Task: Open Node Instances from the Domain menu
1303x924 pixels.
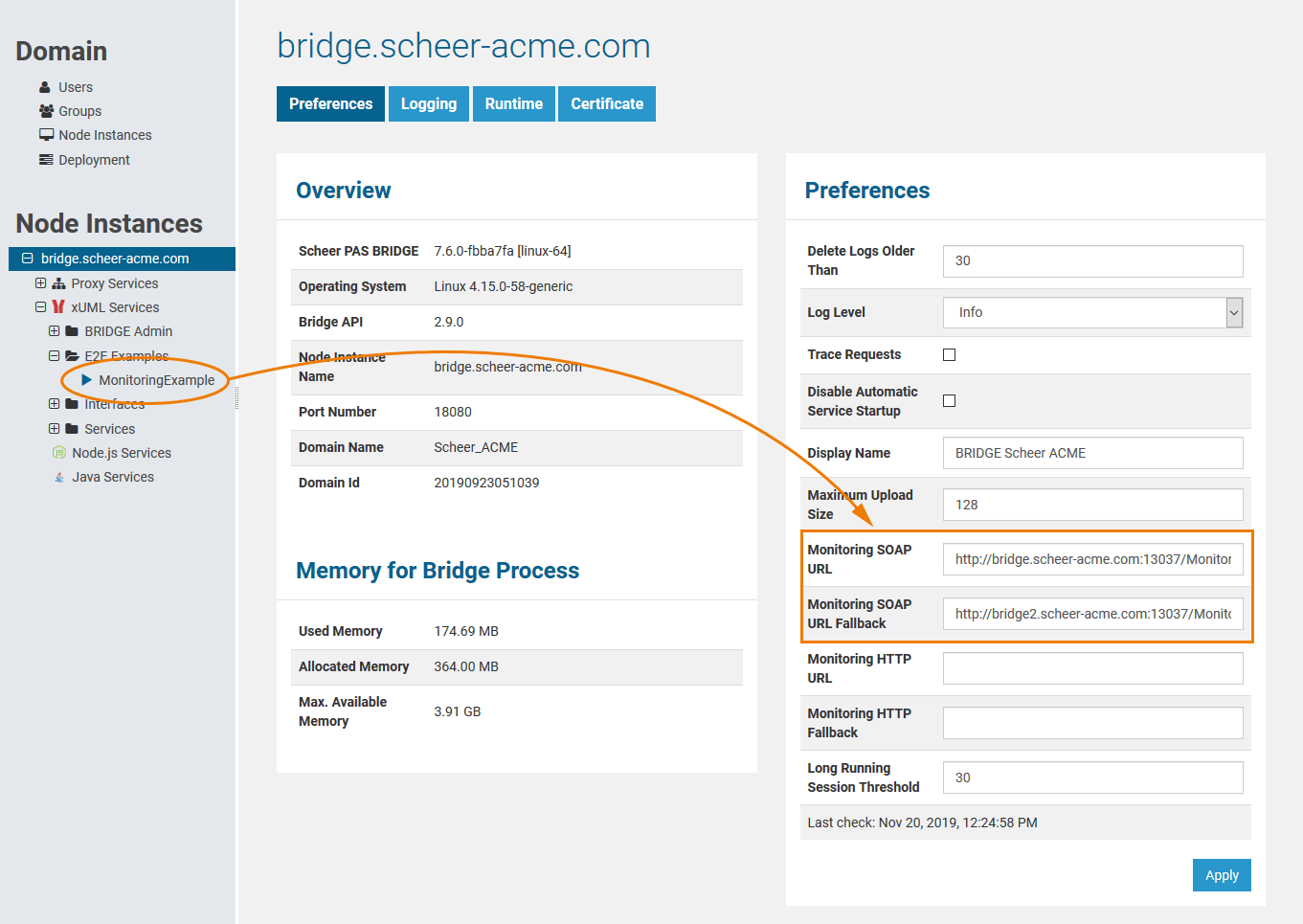Action: 45,135
